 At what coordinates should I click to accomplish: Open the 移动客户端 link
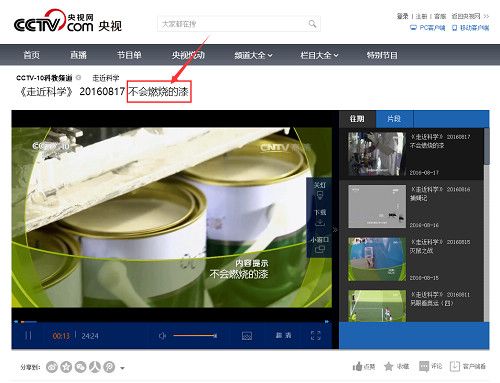(470, 28)
